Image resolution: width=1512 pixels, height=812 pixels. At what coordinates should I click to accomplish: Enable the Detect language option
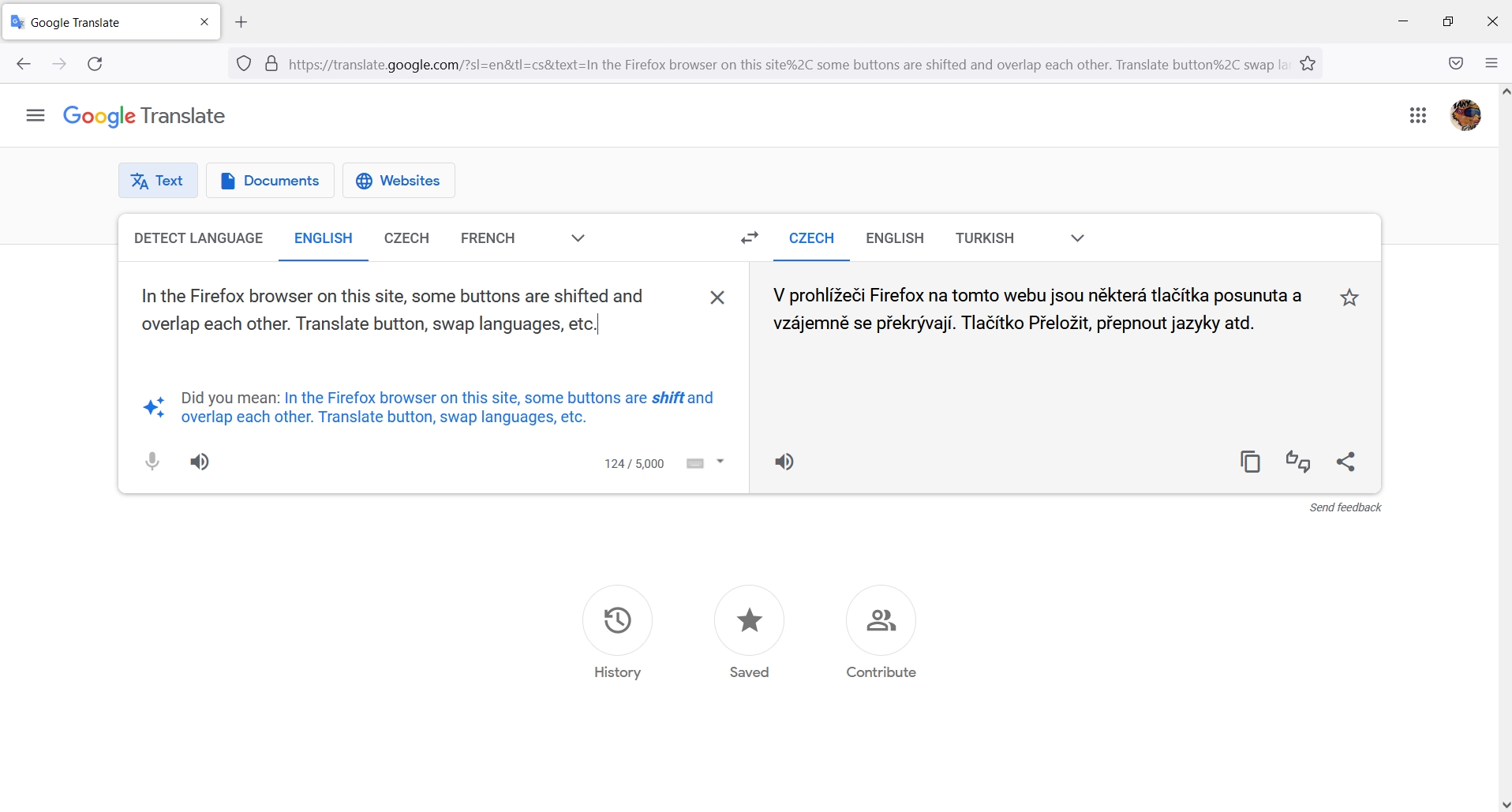tap(198, 238)
